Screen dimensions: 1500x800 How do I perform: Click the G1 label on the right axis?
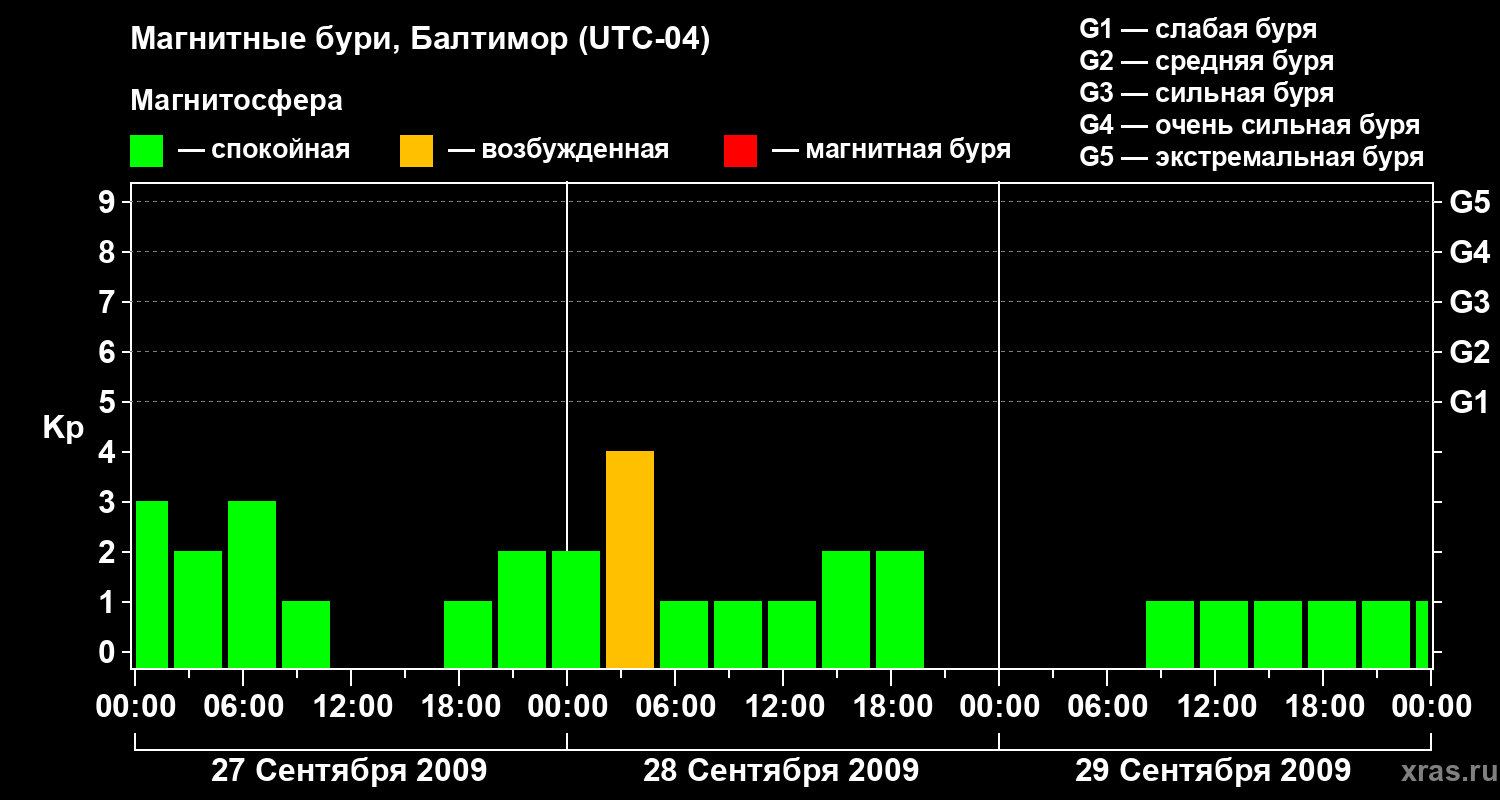click(1469, 402)
